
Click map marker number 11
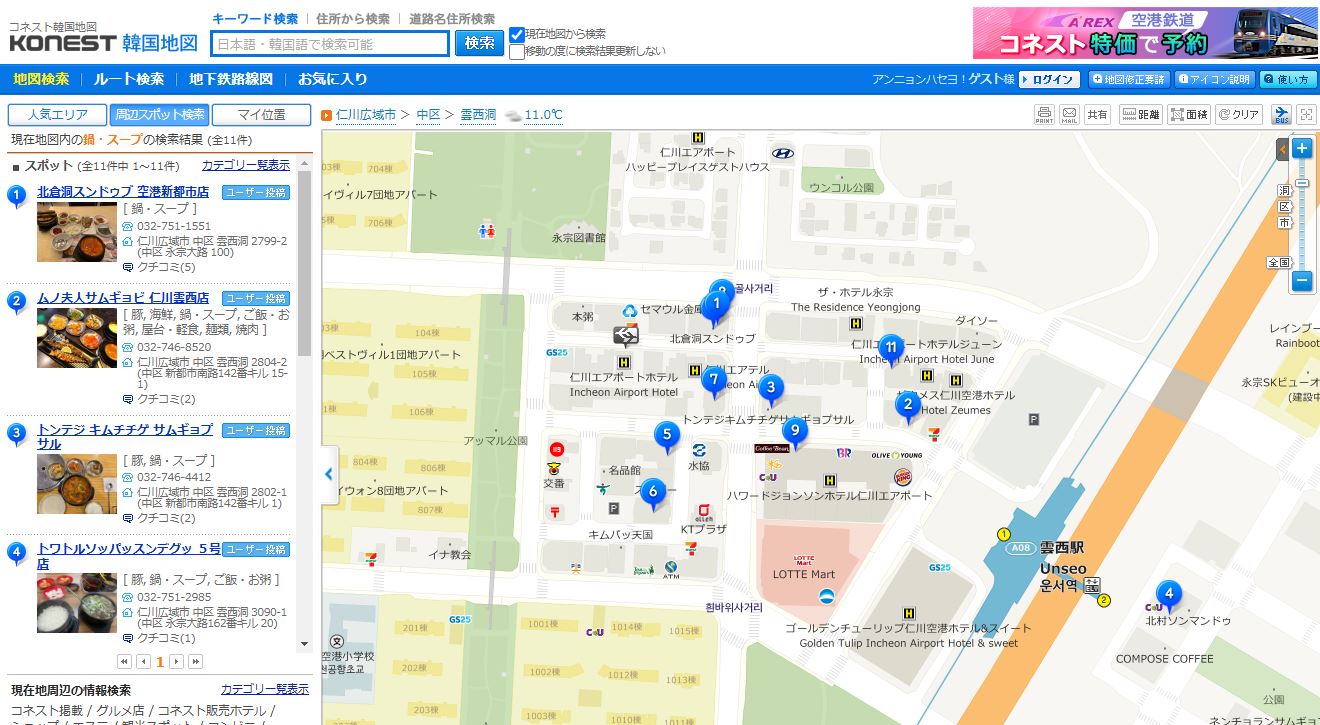coord(890,348)
